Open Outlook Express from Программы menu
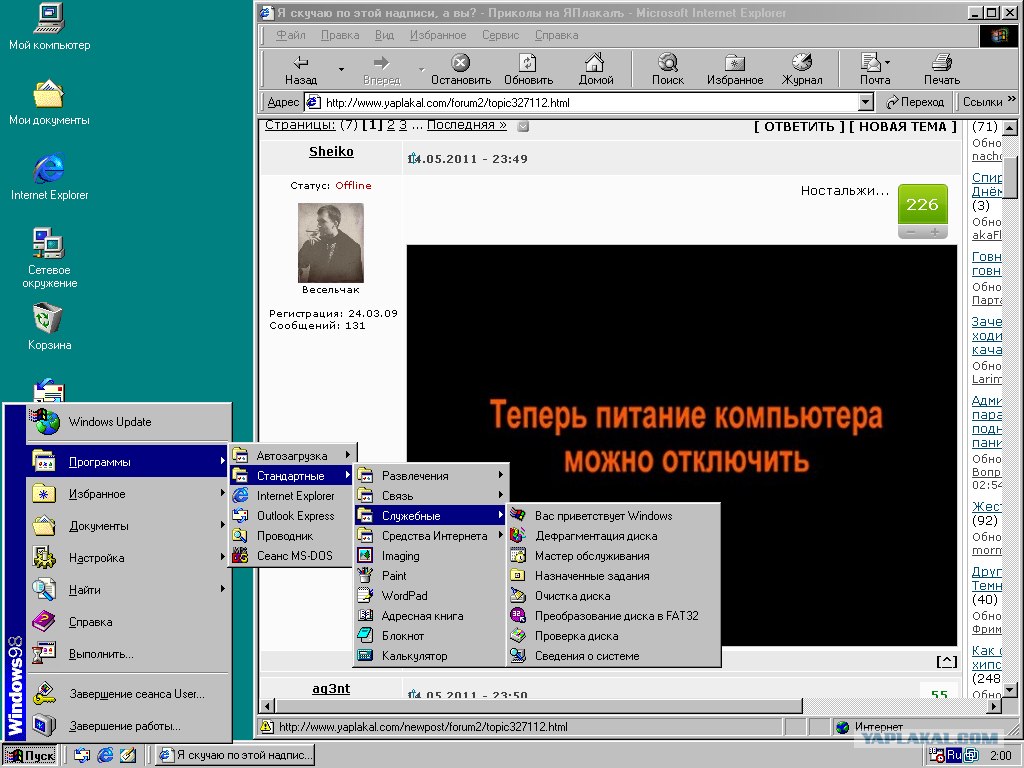This screenshot has height=768, width=1024. pos(292,515)
